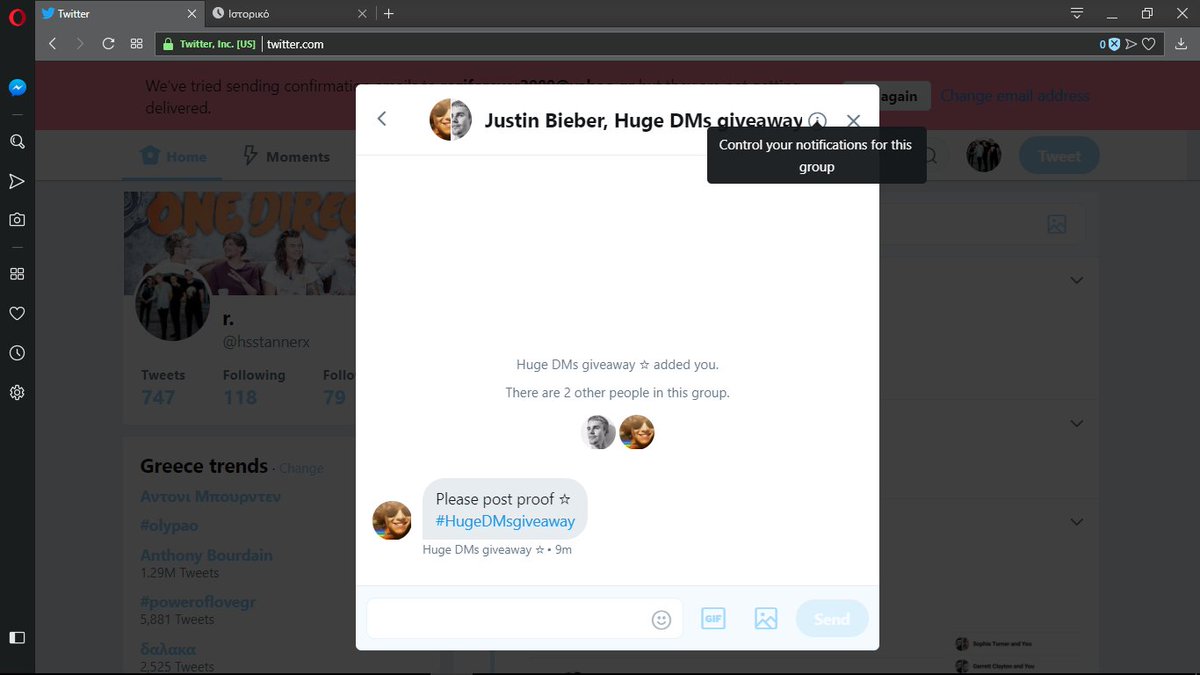1200x675 pixels.
Task: Close the Twitter tab
Action: [x=191, y=14]
